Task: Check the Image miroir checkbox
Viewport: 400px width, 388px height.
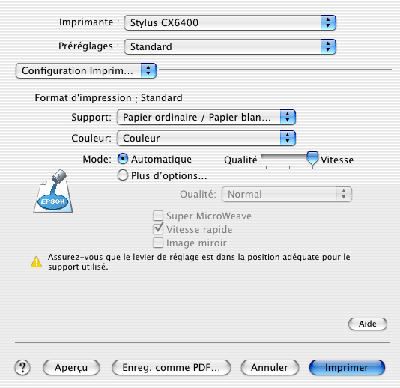Action: (158, 243)
